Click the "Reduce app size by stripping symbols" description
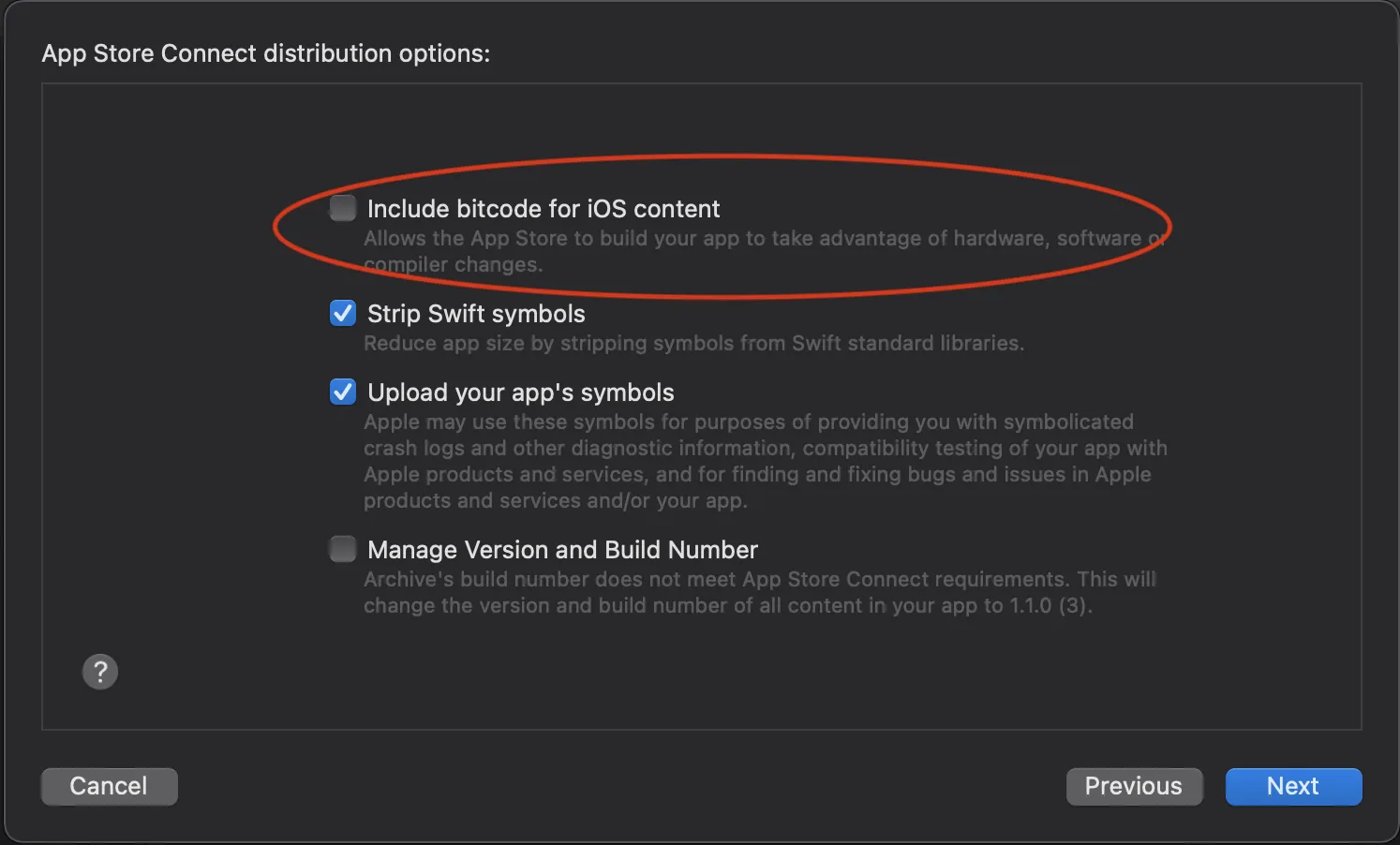Image resolution: width=1400 pixels, height=845 pixels. [x=693, y=344]
